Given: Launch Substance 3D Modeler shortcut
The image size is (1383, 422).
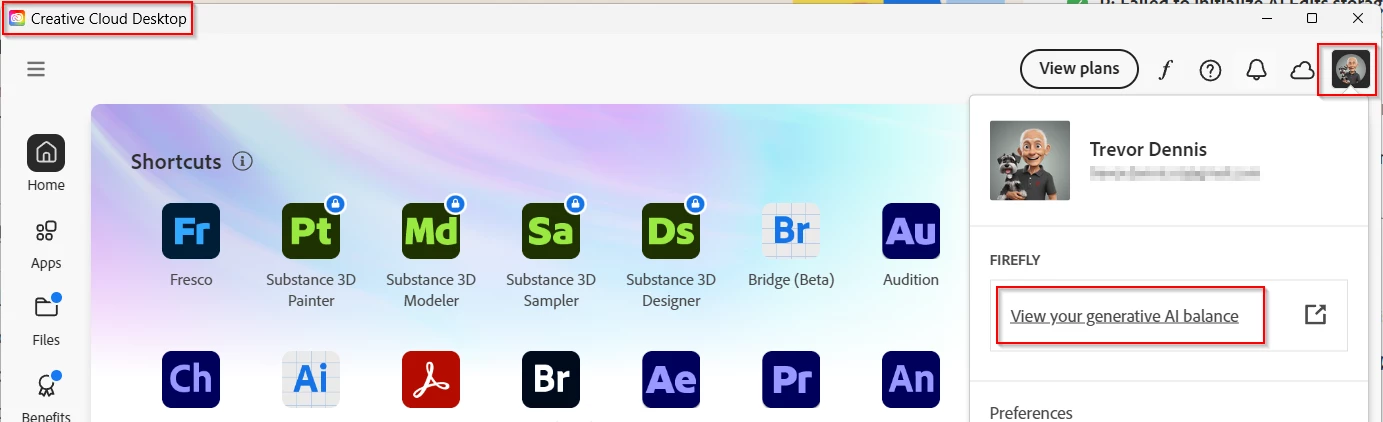Looking at the screenshot, I should [x=431, y=231].
